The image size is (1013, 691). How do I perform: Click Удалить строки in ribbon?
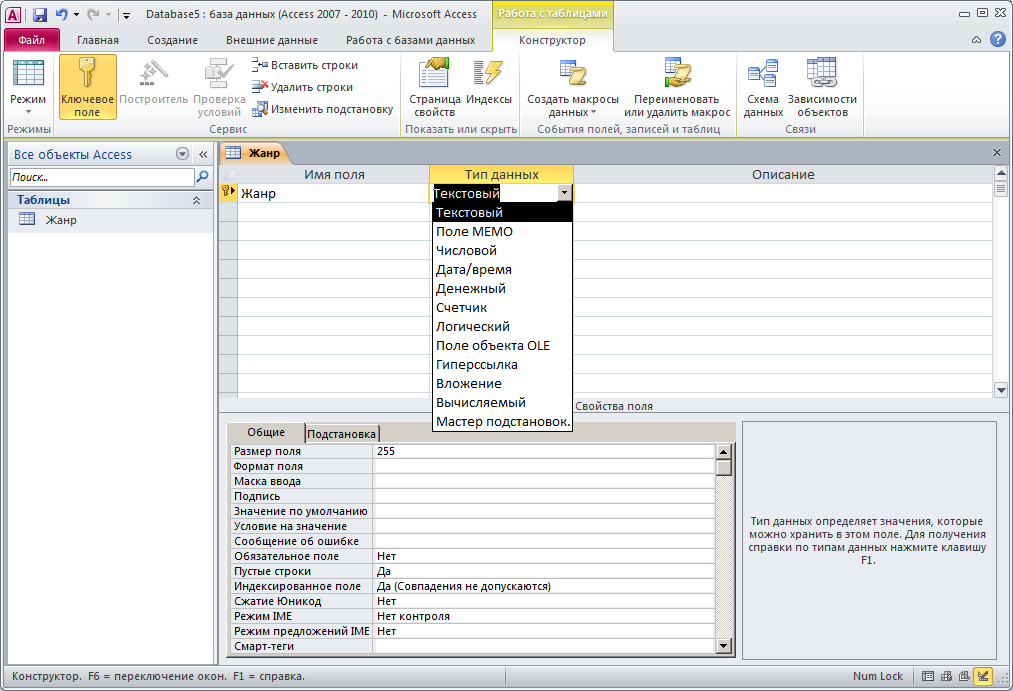(x=302, y=87)
